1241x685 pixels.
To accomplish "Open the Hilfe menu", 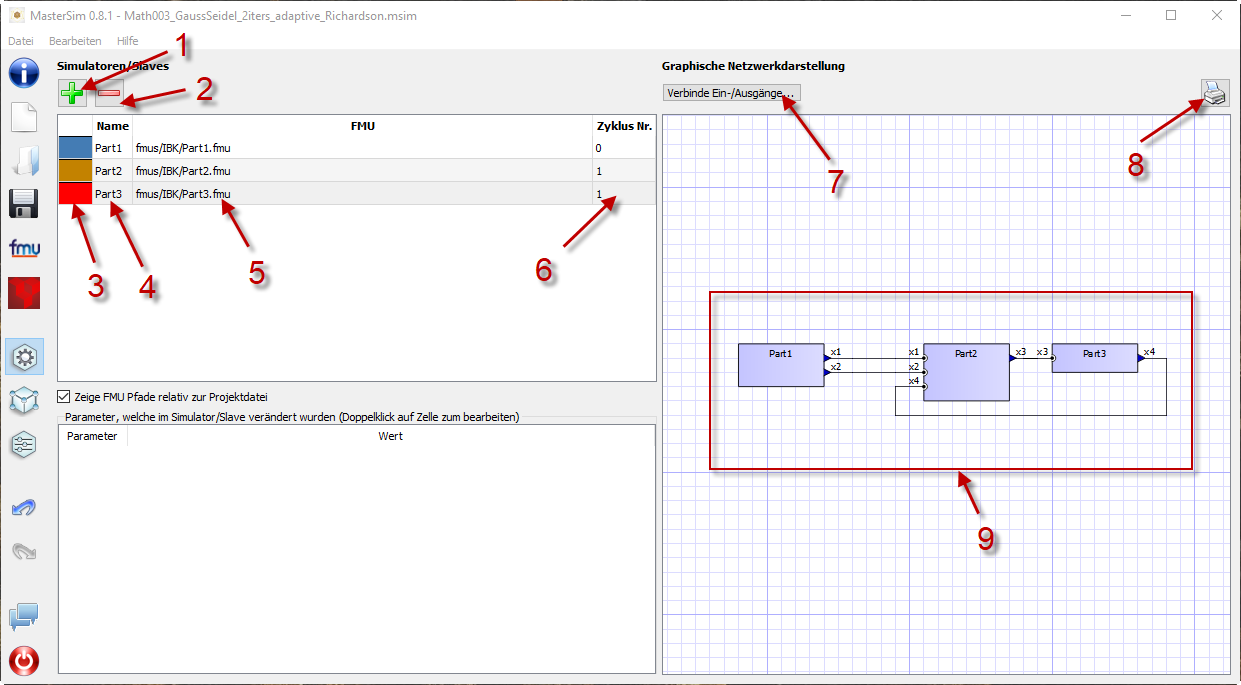I will click(x=128, y=41).
